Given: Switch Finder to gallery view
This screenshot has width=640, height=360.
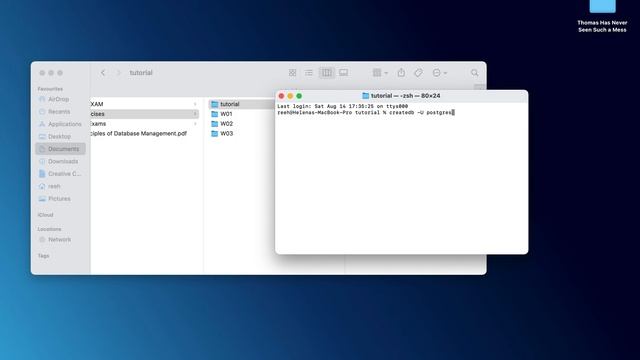Looking at the screenshot, I should (x=344, y=73).
